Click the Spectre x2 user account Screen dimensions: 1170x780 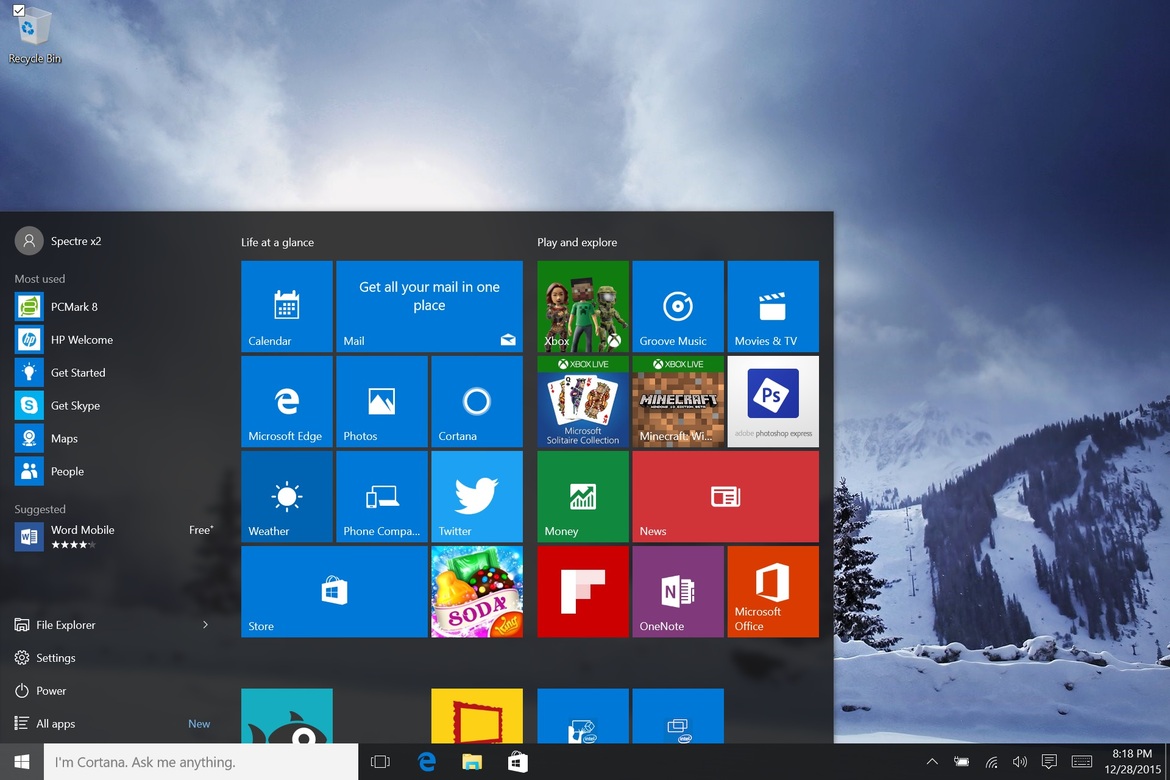click(x=58, y=241)
